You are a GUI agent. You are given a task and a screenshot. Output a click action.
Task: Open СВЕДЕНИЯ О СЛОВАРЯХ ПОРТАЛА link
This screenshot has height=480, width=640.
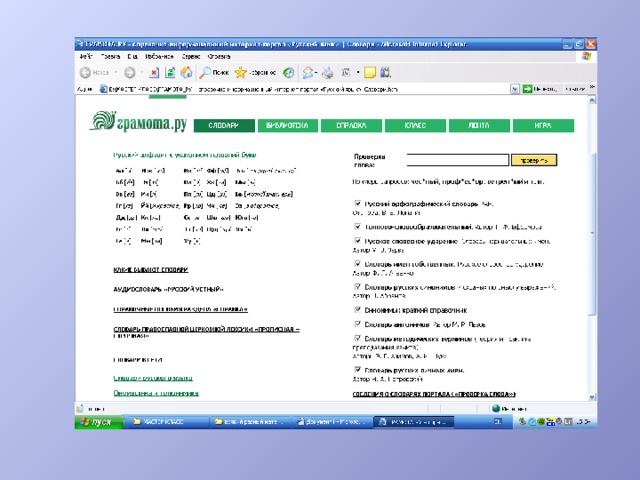pos(434,394)
